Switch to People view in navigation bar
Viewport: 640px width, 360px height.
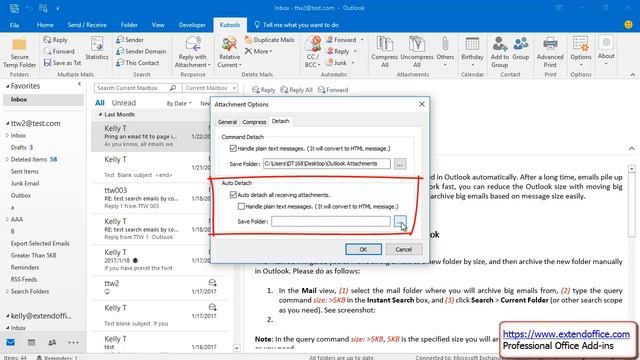tap(52, 342)
